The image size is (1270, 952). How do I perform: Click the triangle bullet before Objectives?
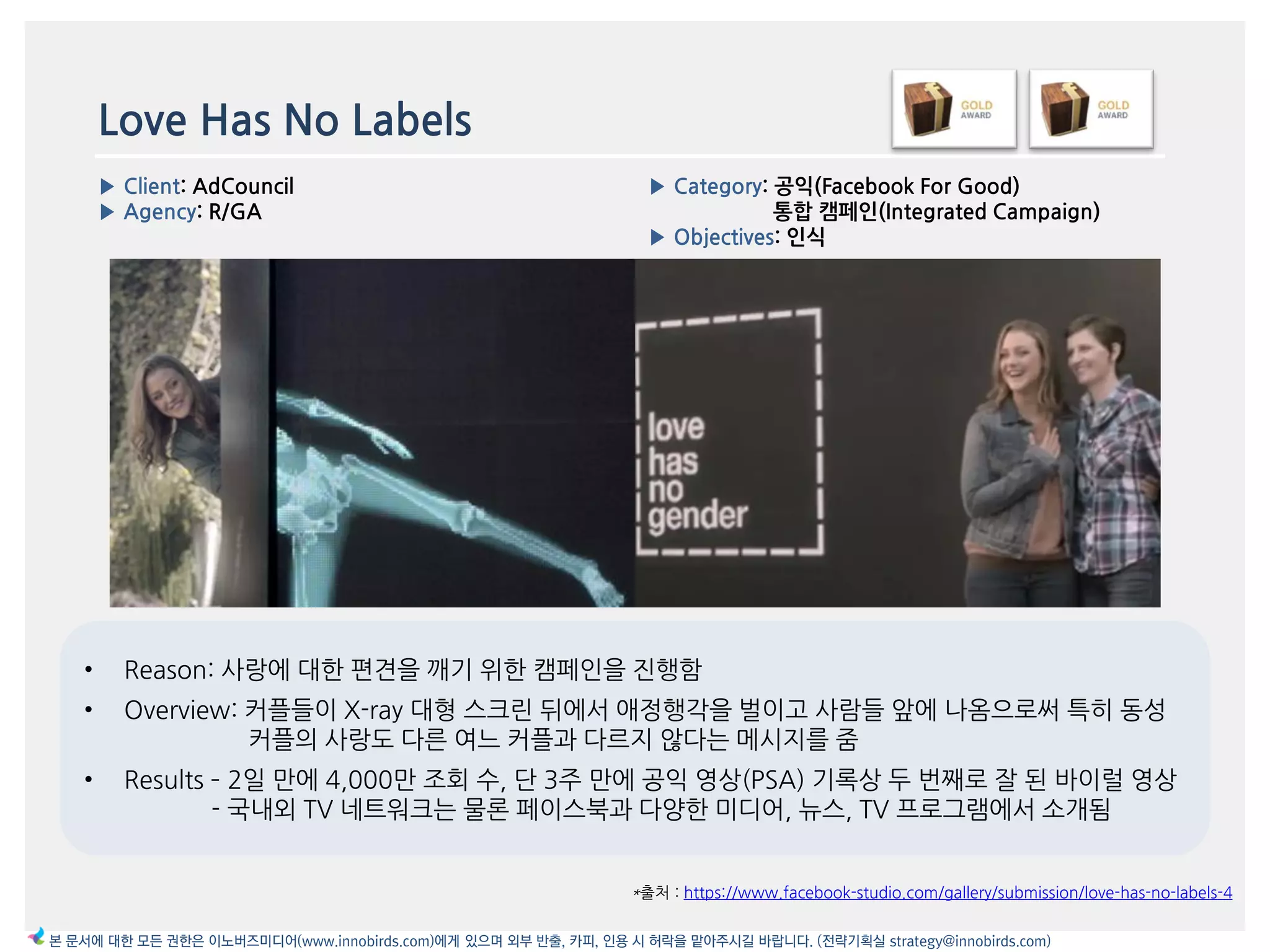(657, 237)
